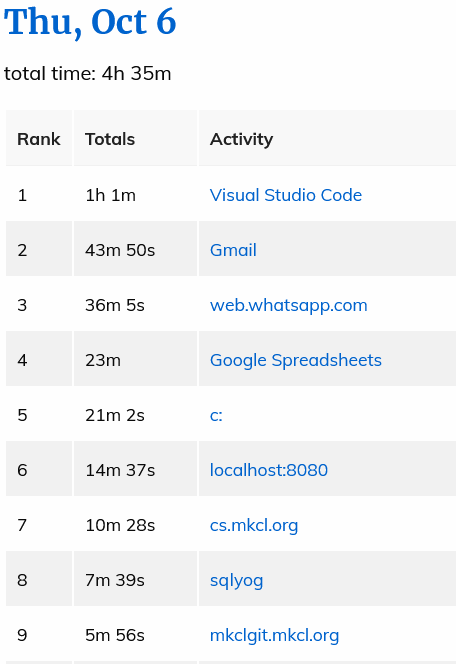Click the total time 4h 35m text

click(x=88, y=74)
